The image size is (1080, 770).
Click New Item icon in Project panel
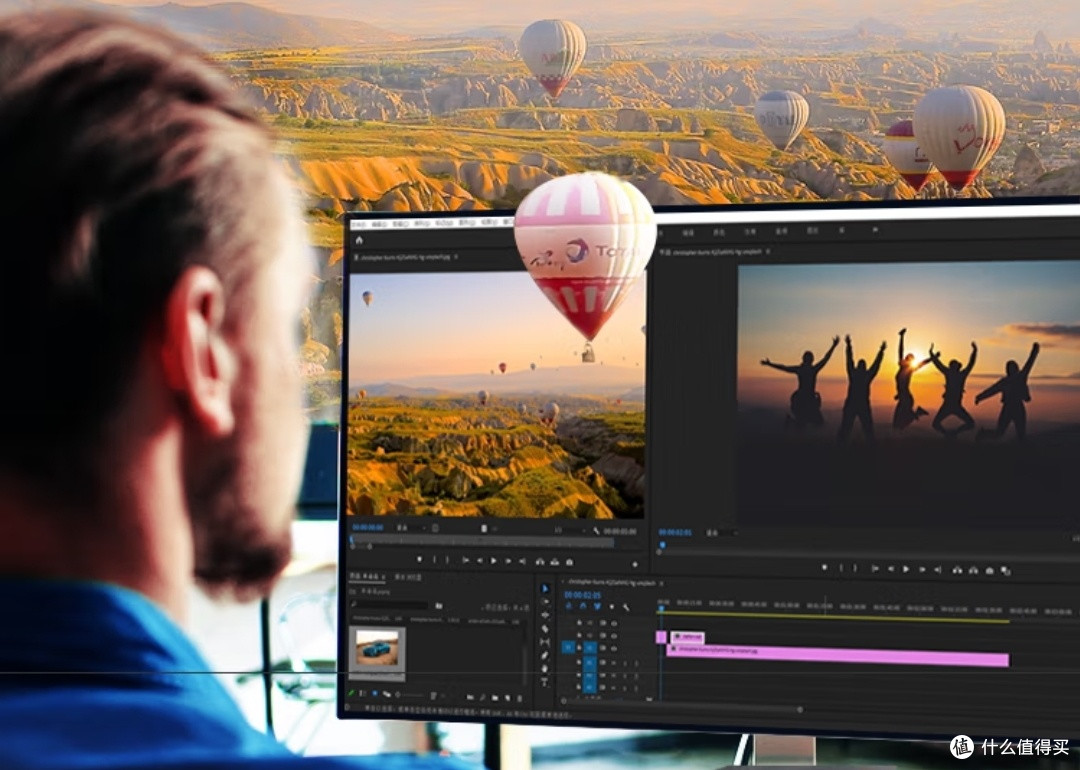coord(507,698)
